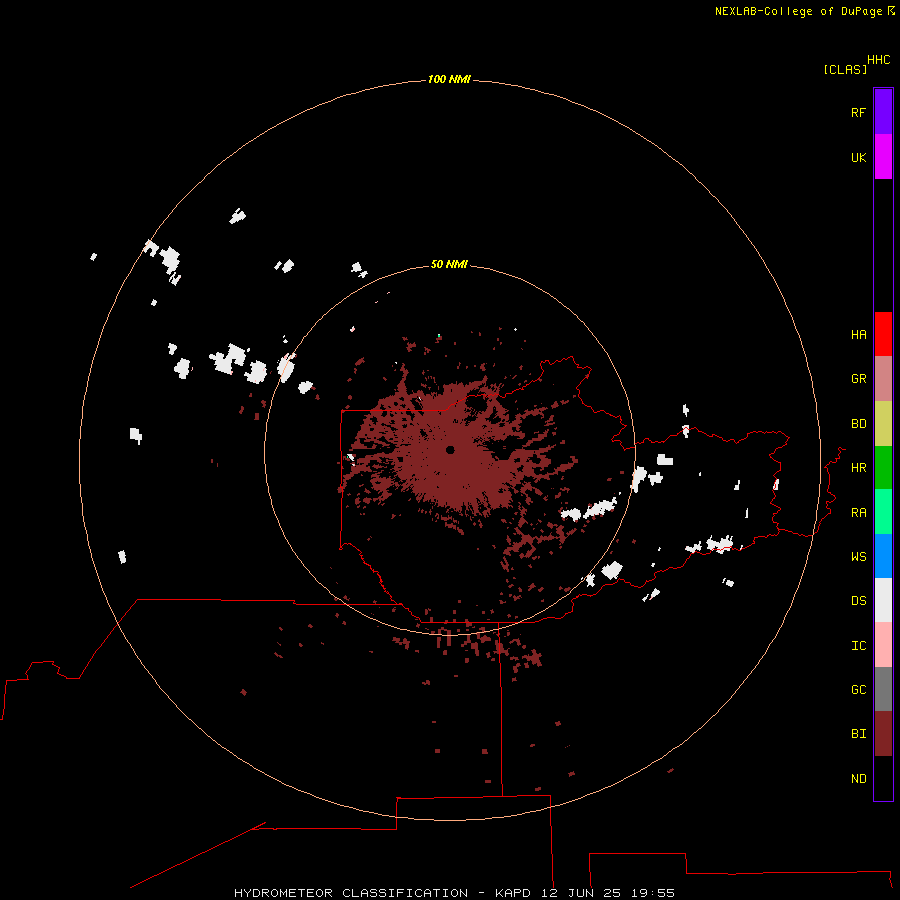Click the ND legend label

(858, 779)
